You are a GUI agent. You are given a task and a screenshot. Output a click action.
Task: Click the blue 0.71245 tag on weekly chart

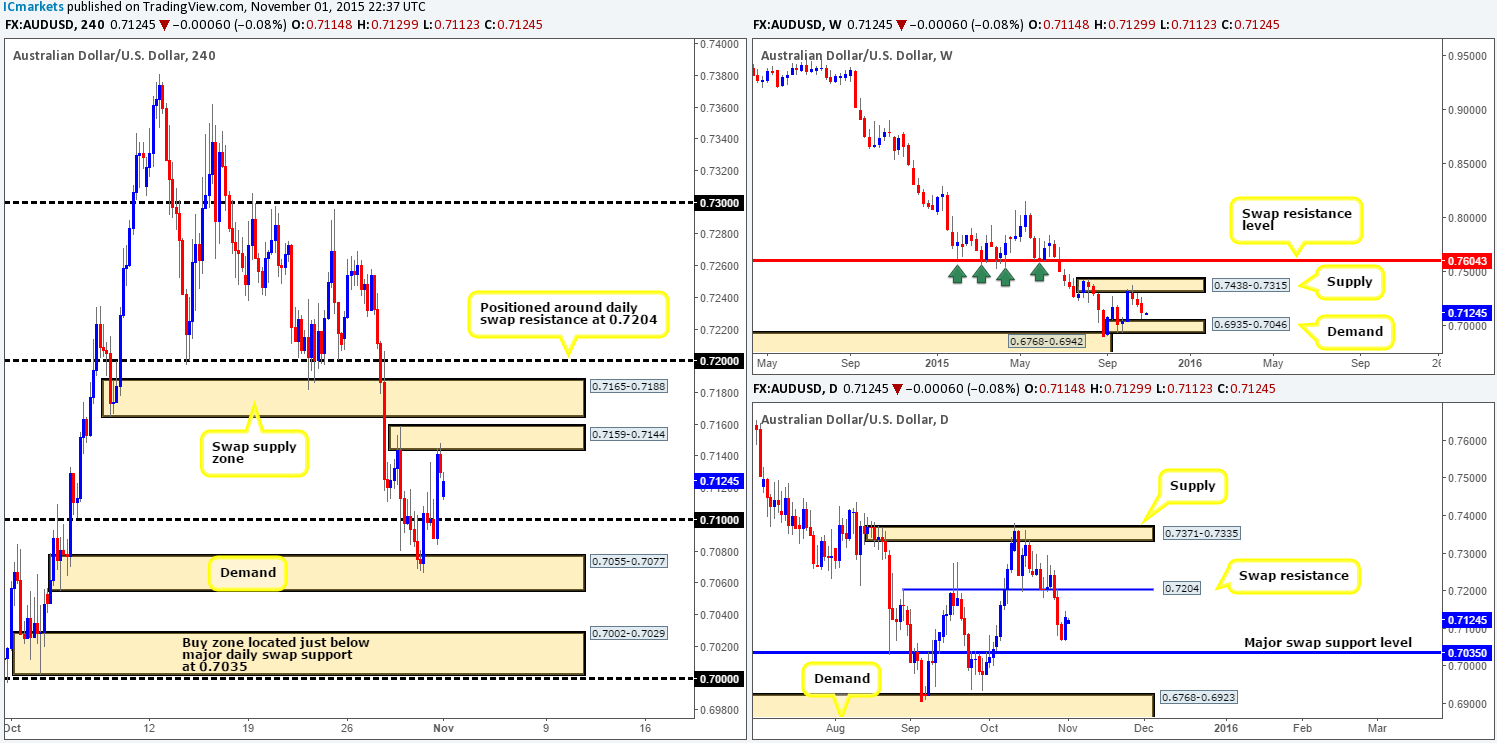[x=1468, y=314]
